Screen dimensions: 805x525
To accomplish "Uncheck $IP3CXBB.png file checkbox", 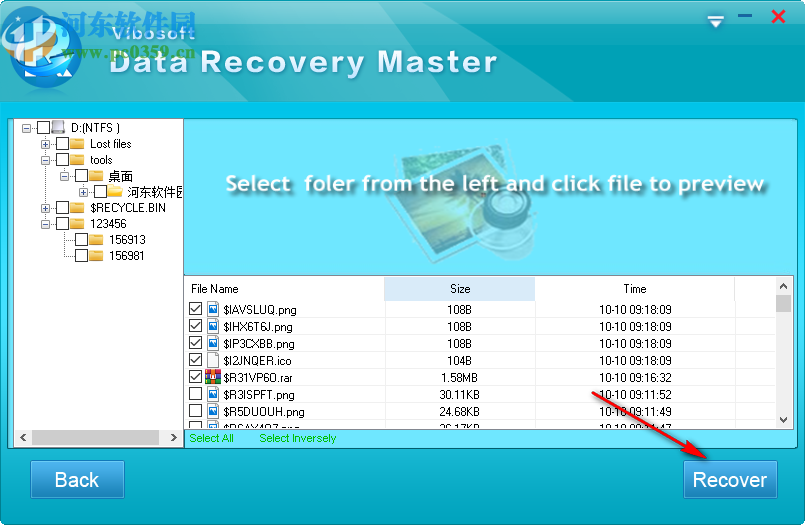I will point(195,343).
